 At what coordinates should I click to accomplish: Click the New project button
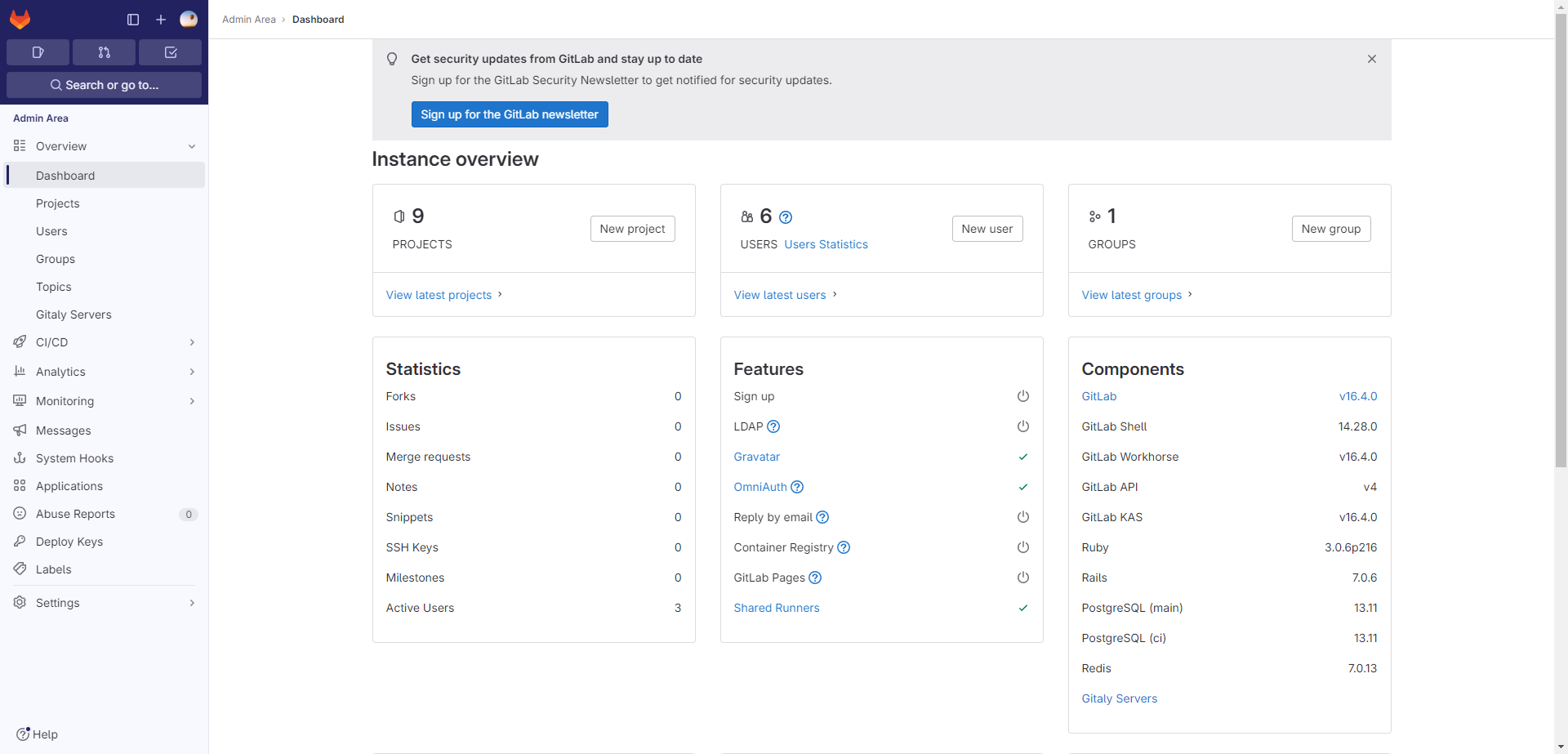(633, 229)
